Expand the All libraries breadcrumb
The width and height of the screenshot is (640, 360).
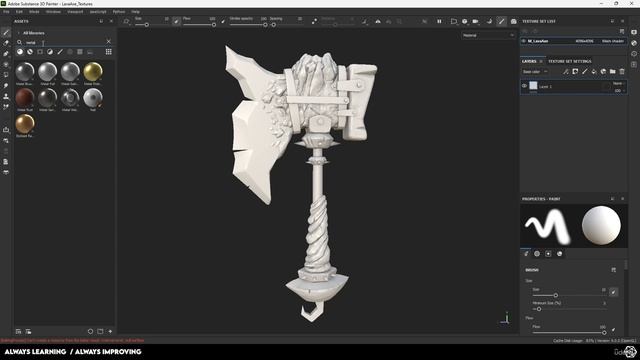point(33,33)
